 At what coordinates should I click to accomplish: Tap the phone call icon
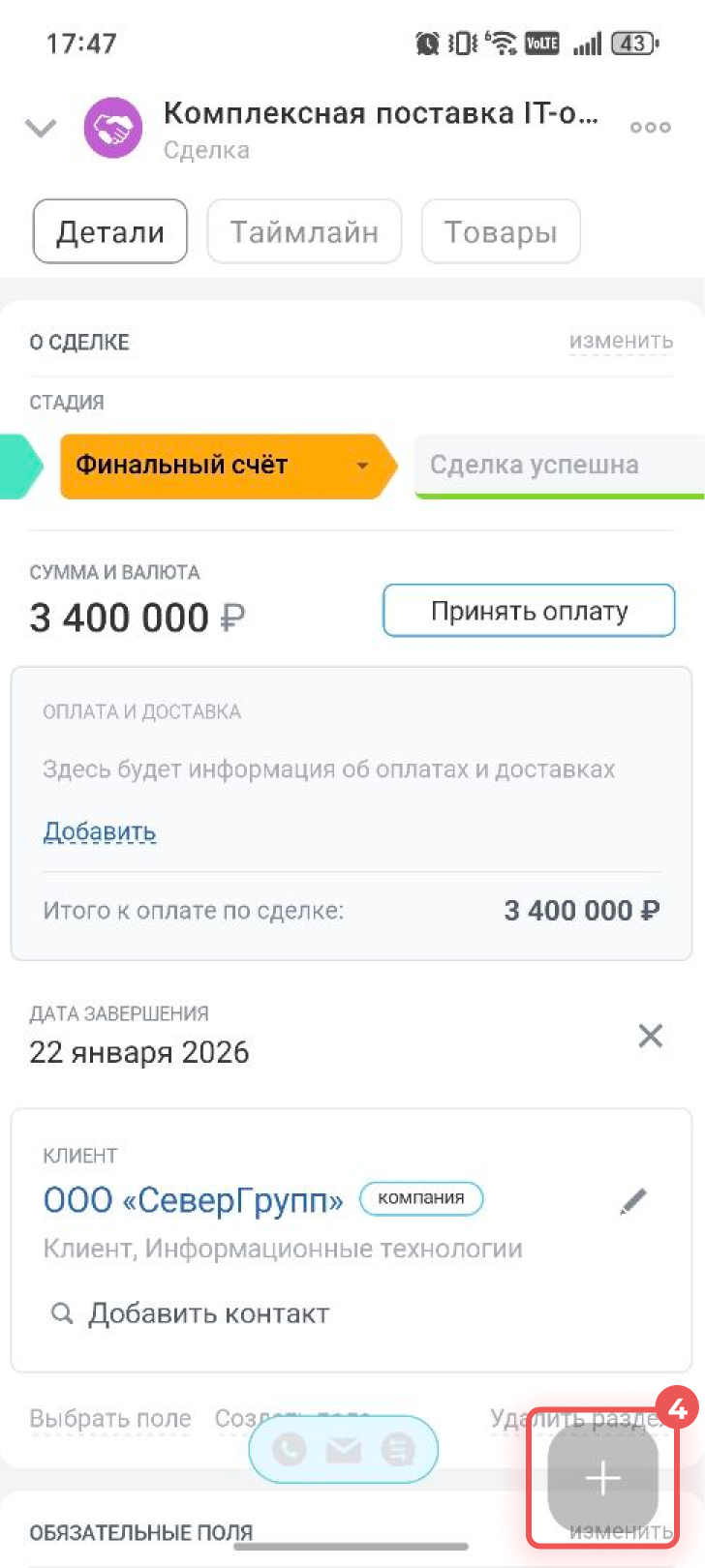(x=290, y=1449)
